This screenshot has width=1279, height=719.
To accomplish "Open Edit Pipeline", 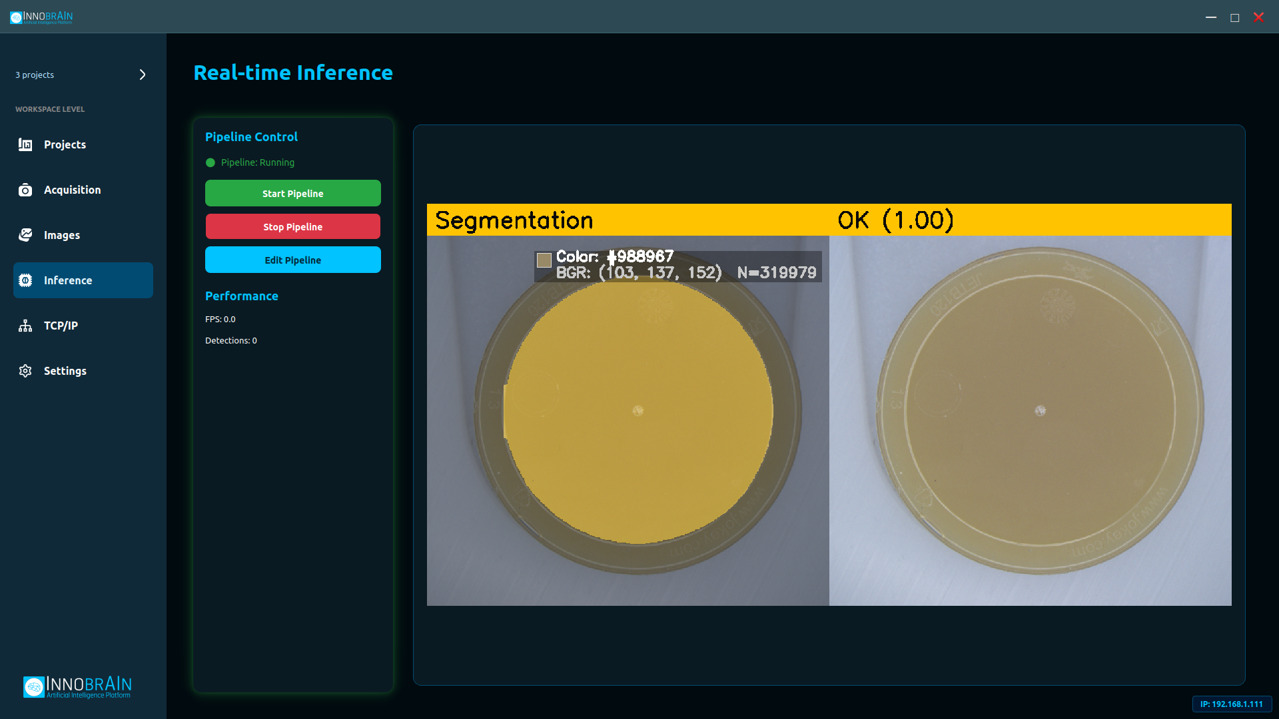I will coord(293,260).
